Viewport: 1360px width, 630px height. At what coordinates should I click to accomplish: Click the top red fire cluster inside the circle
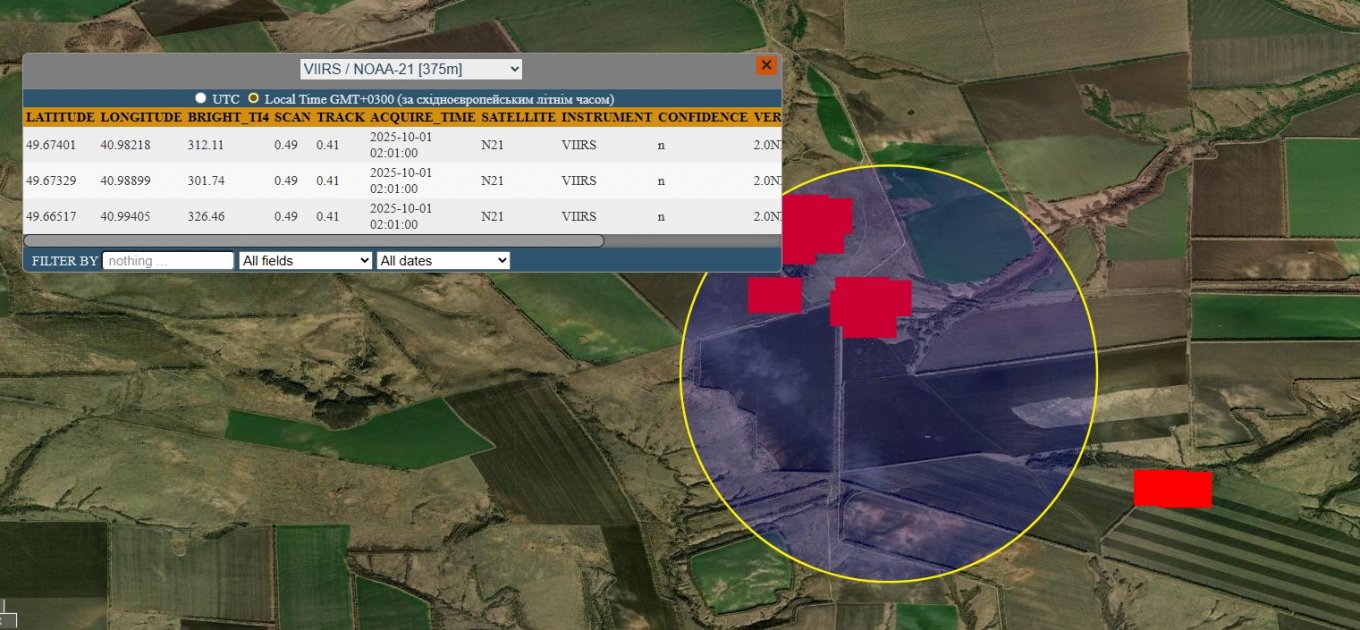point(815,228)
